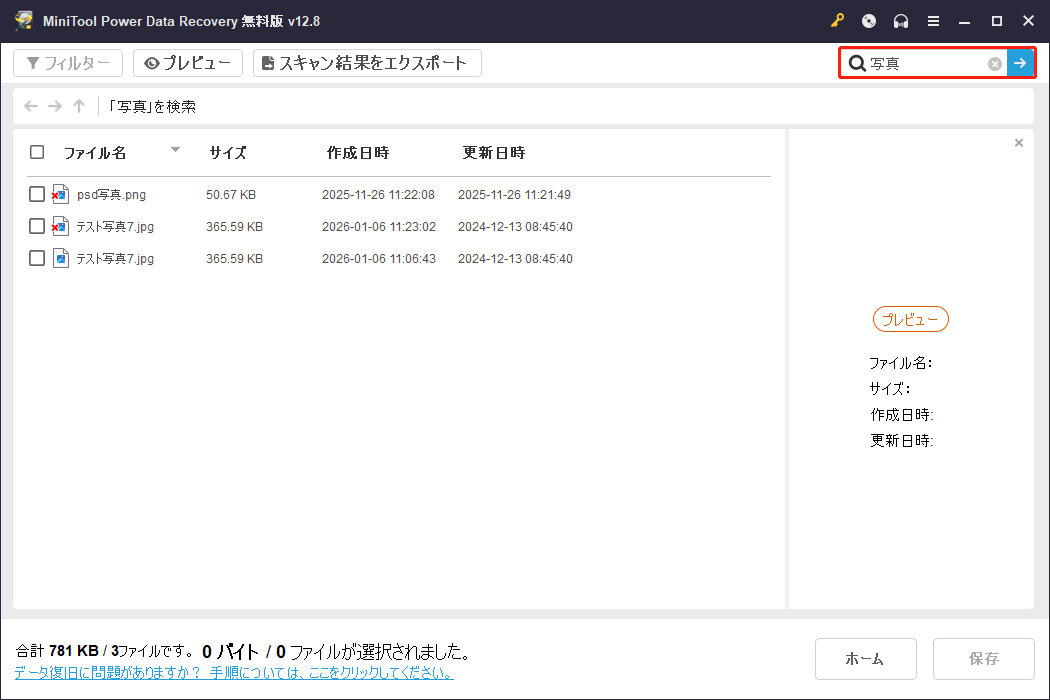Check the psd写真.png file checkbox
Image resolution: width=1050 pixels, height=700 pixels.
37,193
